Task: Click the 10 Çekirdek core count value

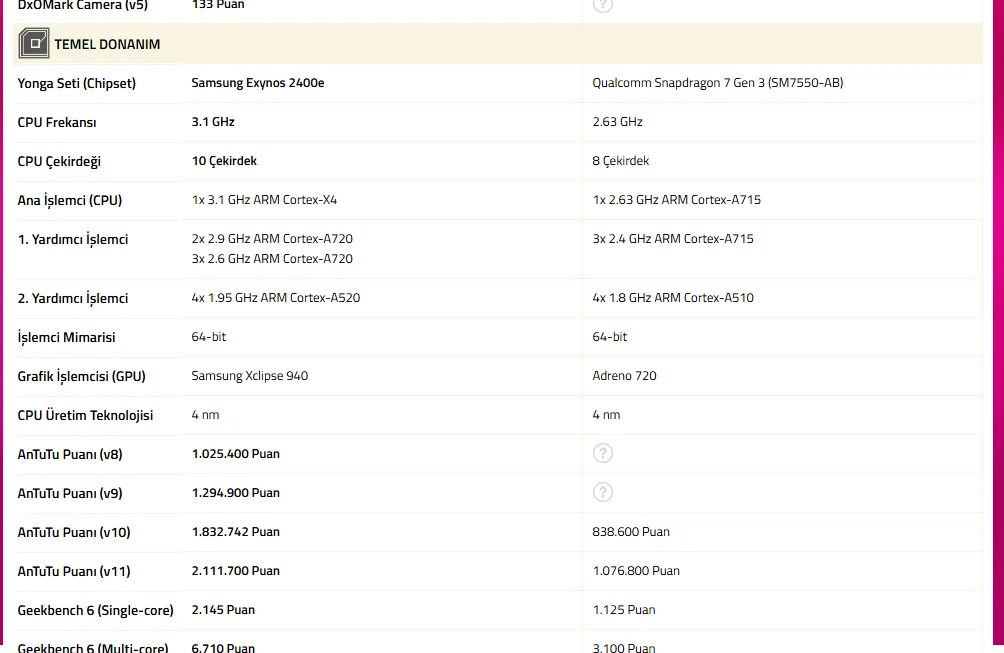Action: pos(224,161)
